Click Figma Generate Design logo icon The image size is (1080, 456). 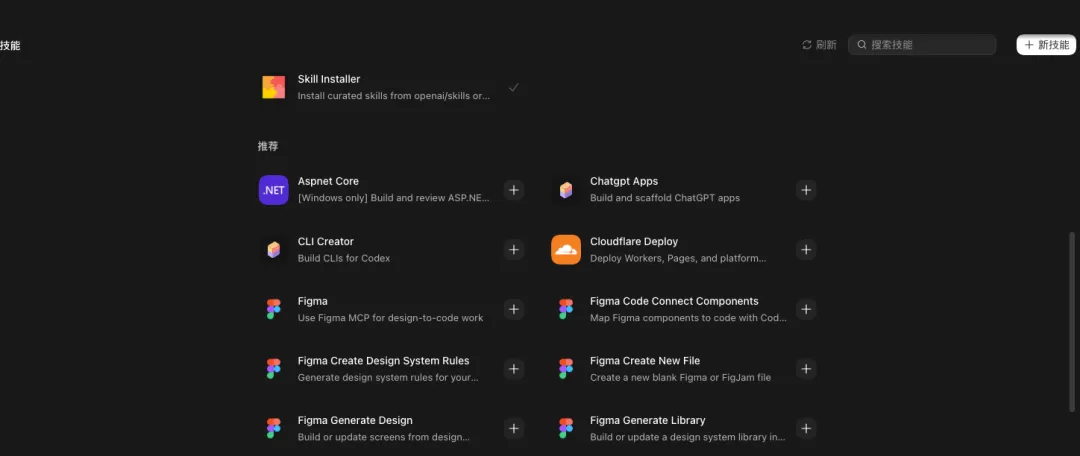pos(273,428)
